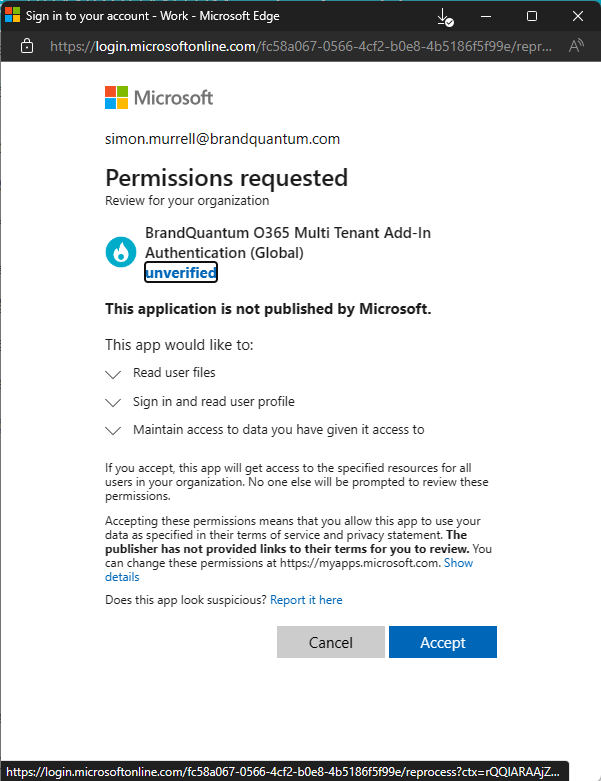Click the Report it here link

click(x=306, y=600)
